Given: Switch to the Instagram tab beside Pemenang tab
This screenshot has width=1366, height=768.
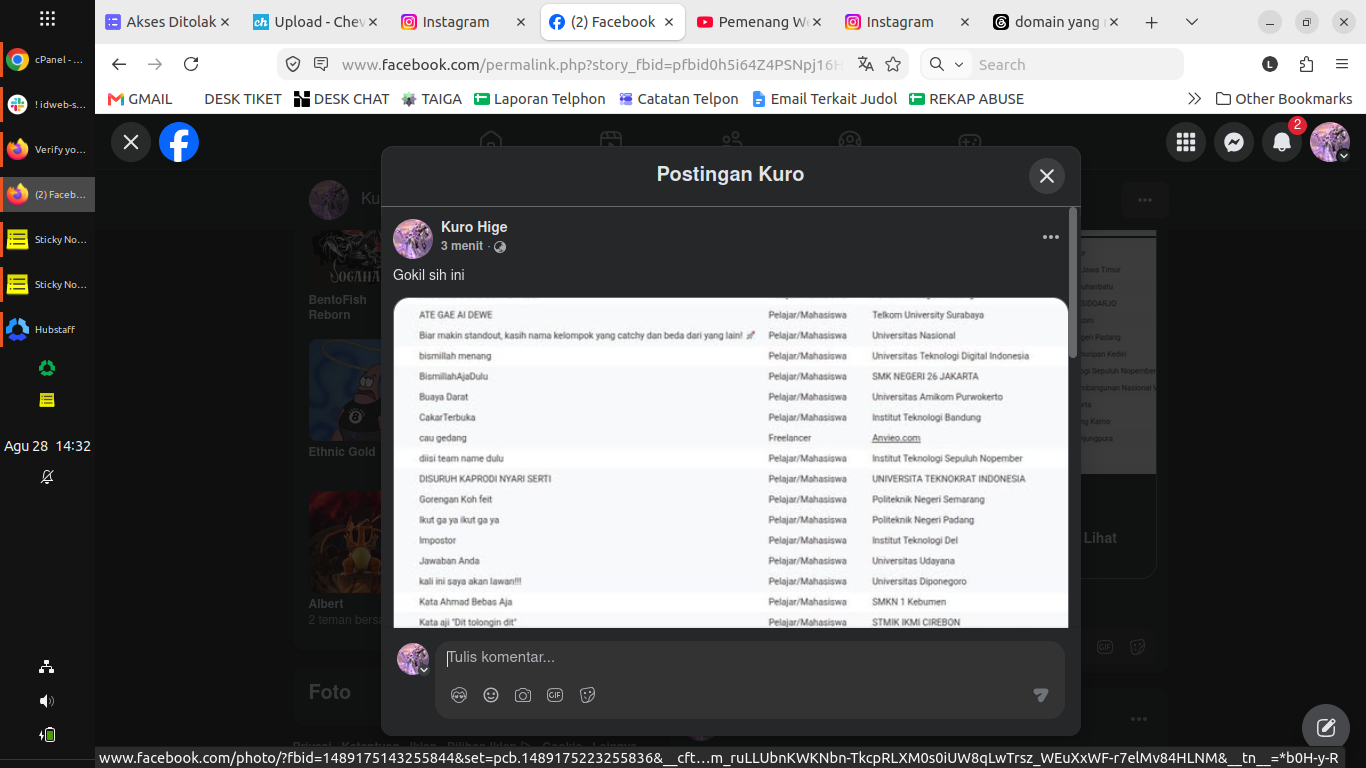Looking at the screenshot, I should tap(907, 22).
